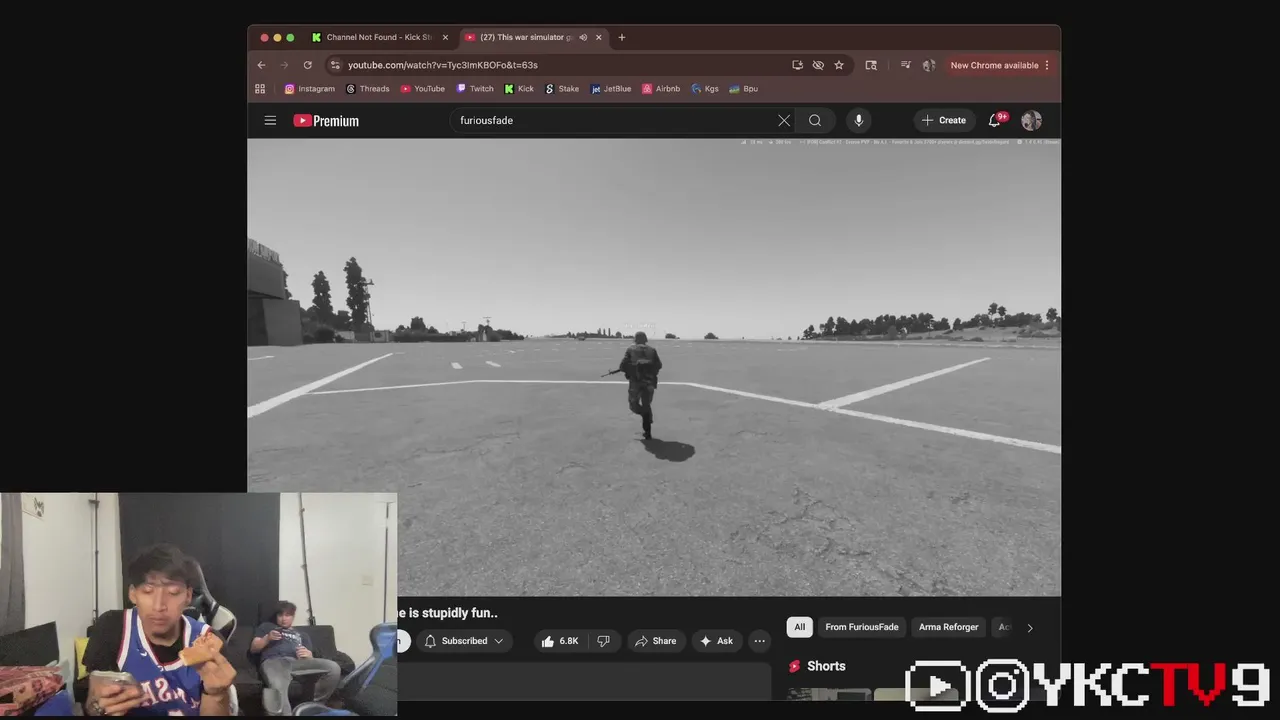Show more filter chips with right arrow
Viewport: 1280px width, 720px height.
(x=1030, y=628)
